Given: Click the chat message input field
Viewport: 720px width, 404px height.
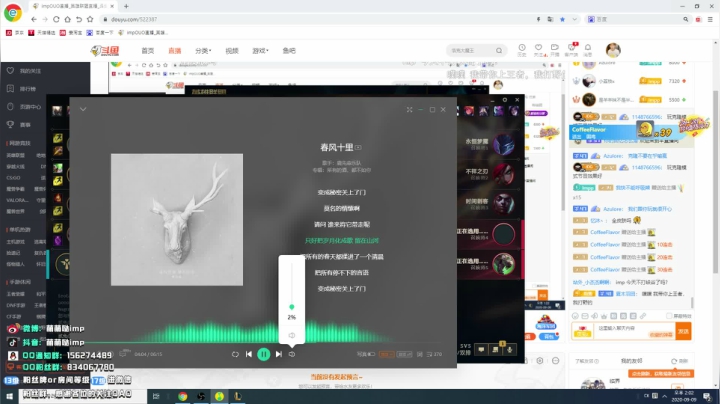Looking at the screenshot, I should (634, 331).
